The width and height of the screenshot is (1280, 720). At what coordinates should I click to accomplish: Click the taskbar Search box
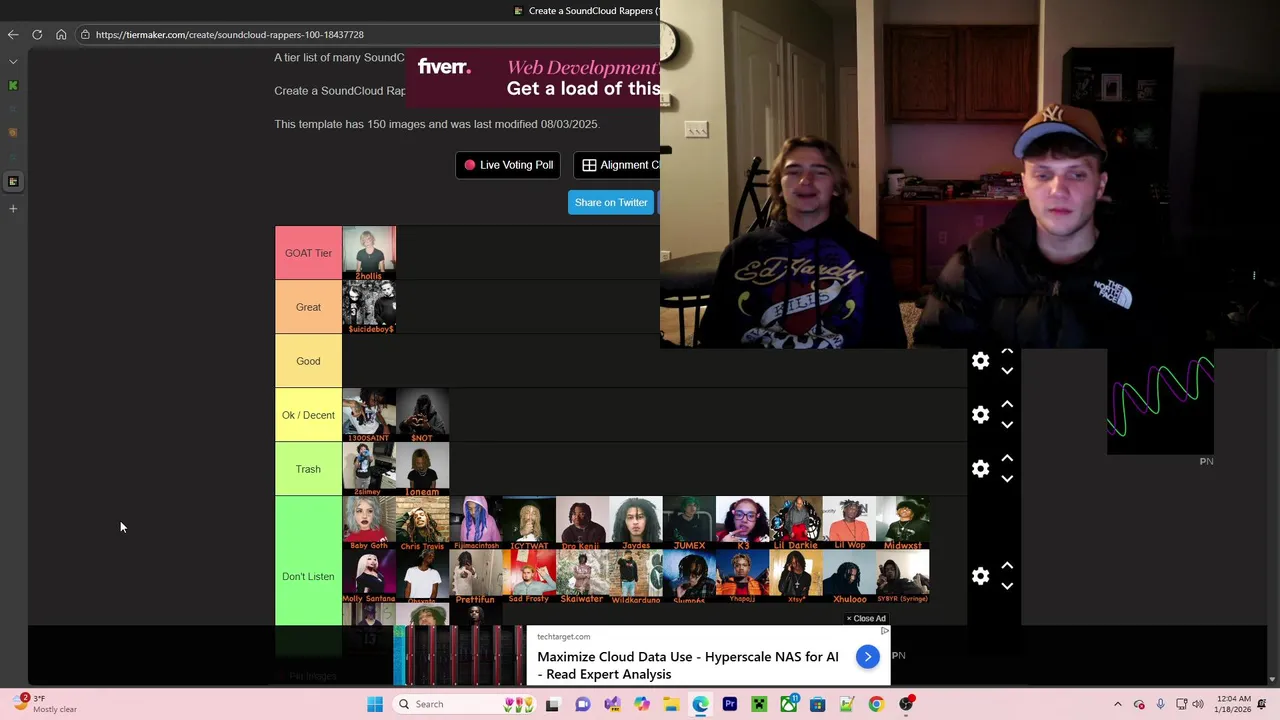pos(463,704)
